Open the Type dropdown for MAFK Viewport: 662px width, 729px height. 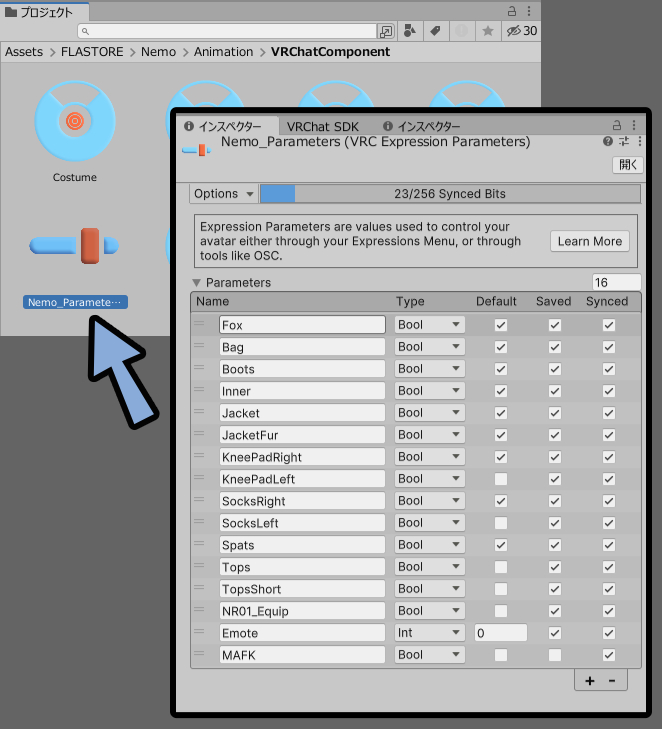430,654
